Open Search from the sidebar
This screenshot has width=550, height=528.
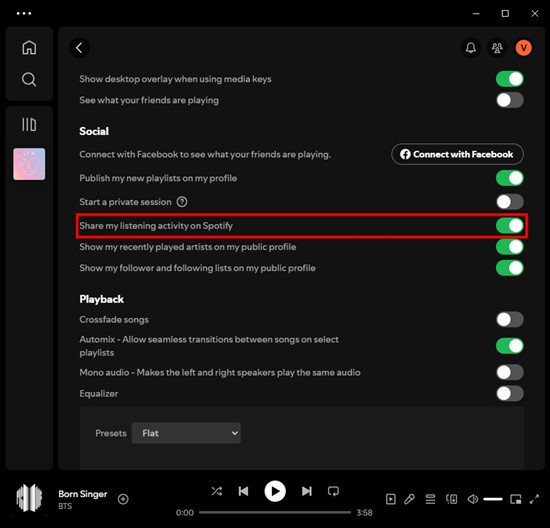[29, 79]
